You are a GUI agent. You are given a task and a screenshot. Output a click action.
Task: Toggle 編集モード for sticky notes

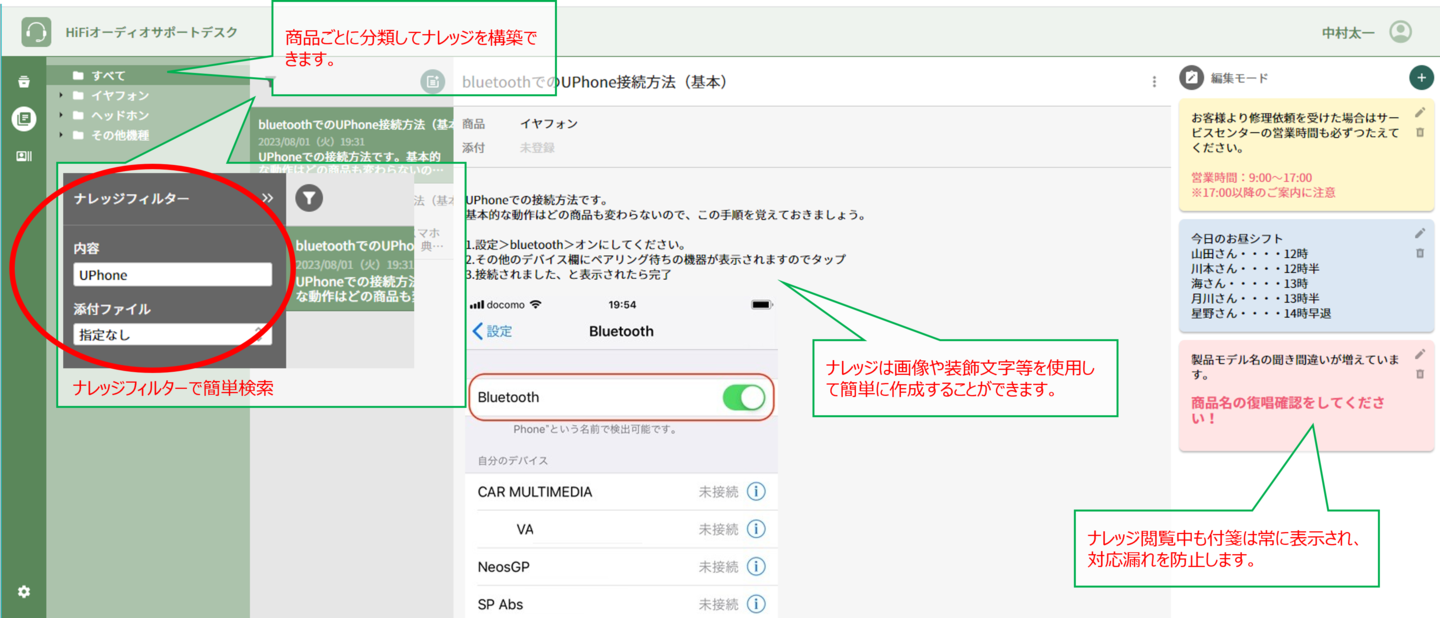pos(1191,78)
